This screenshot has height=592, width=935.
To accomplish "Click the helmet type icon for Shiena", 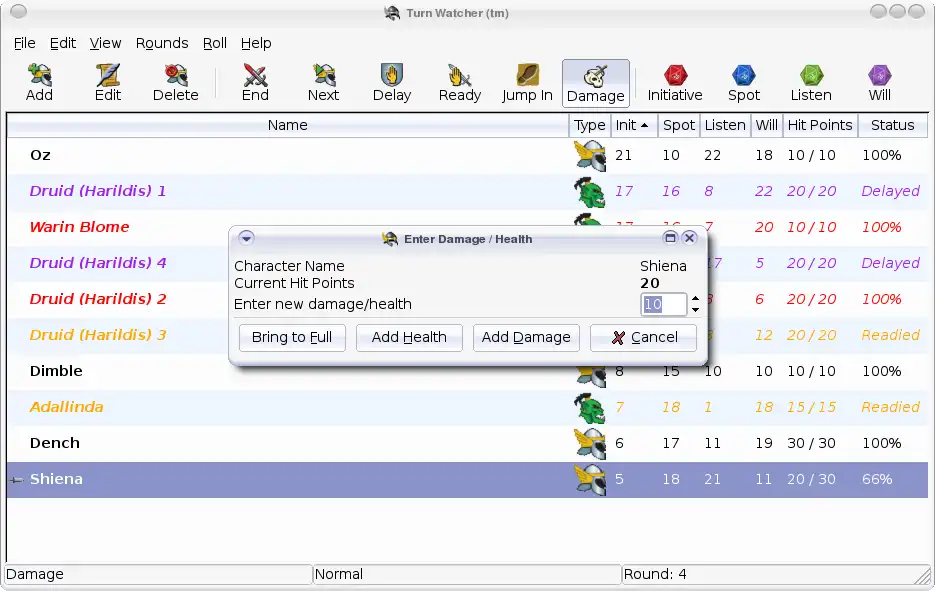I will 590,479.
